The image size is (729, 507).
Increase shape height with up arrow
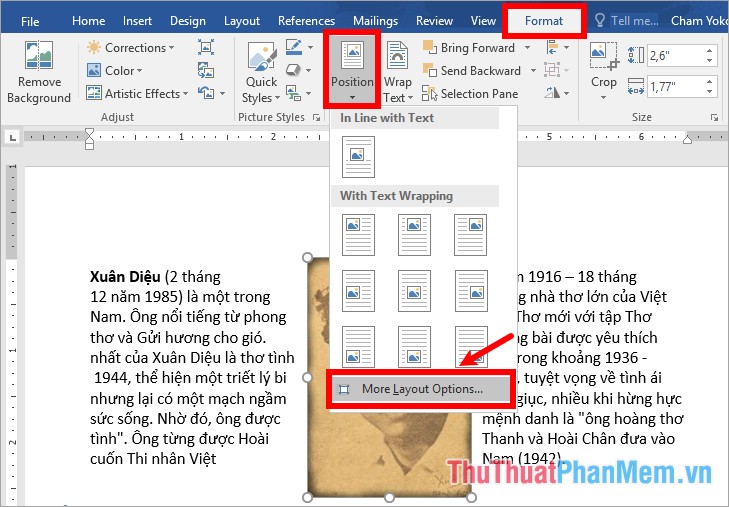pyautogui.click(x=710, y=51)
